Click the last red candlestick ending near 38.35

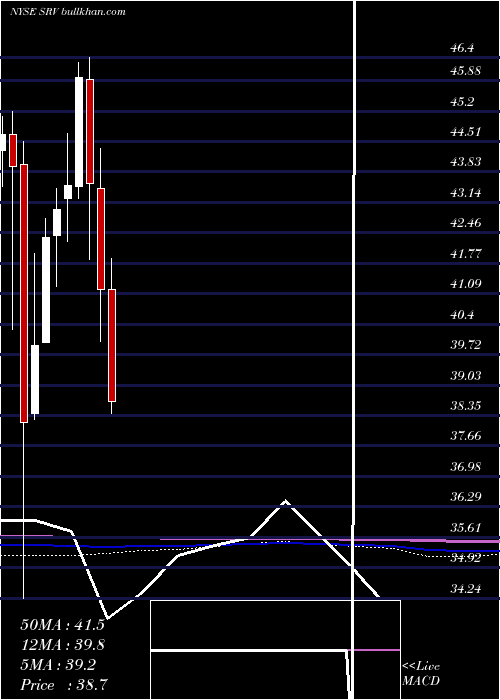pyautogui.click(x=112, y=345)
